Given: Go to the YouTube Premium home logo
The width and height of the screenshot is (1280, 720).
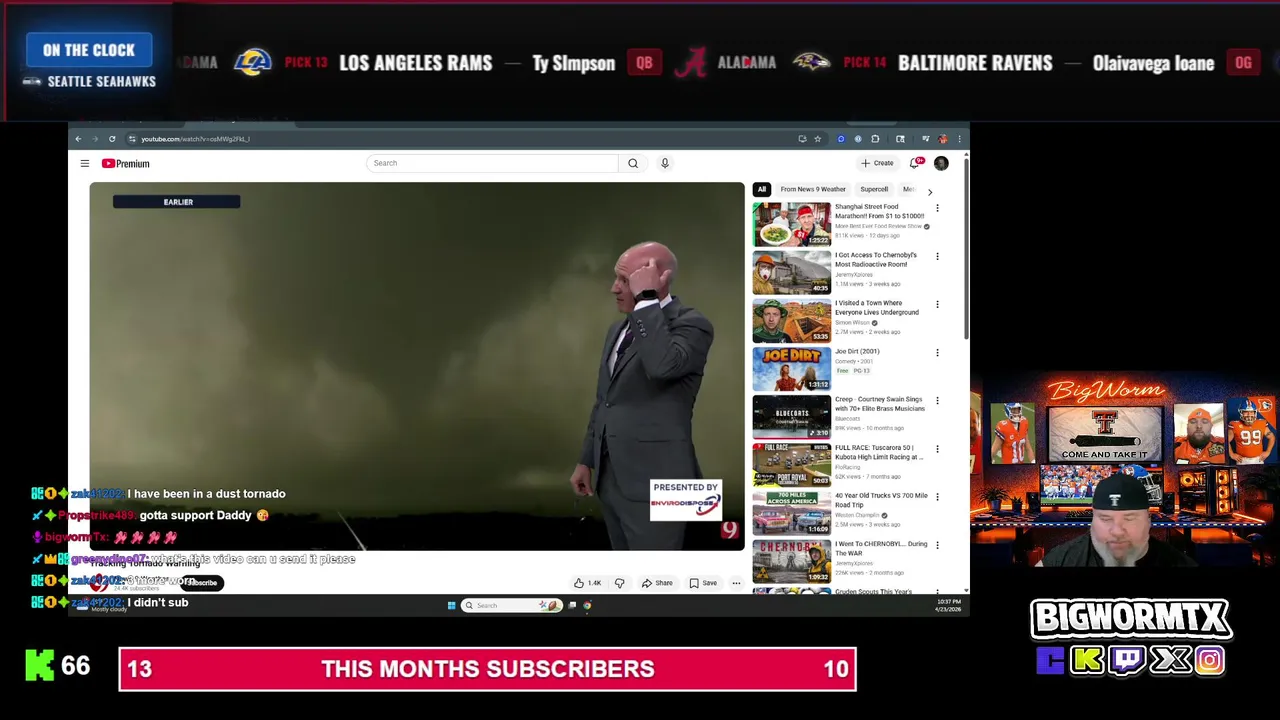Looking at the screenshot, I should tap(125, 164).
